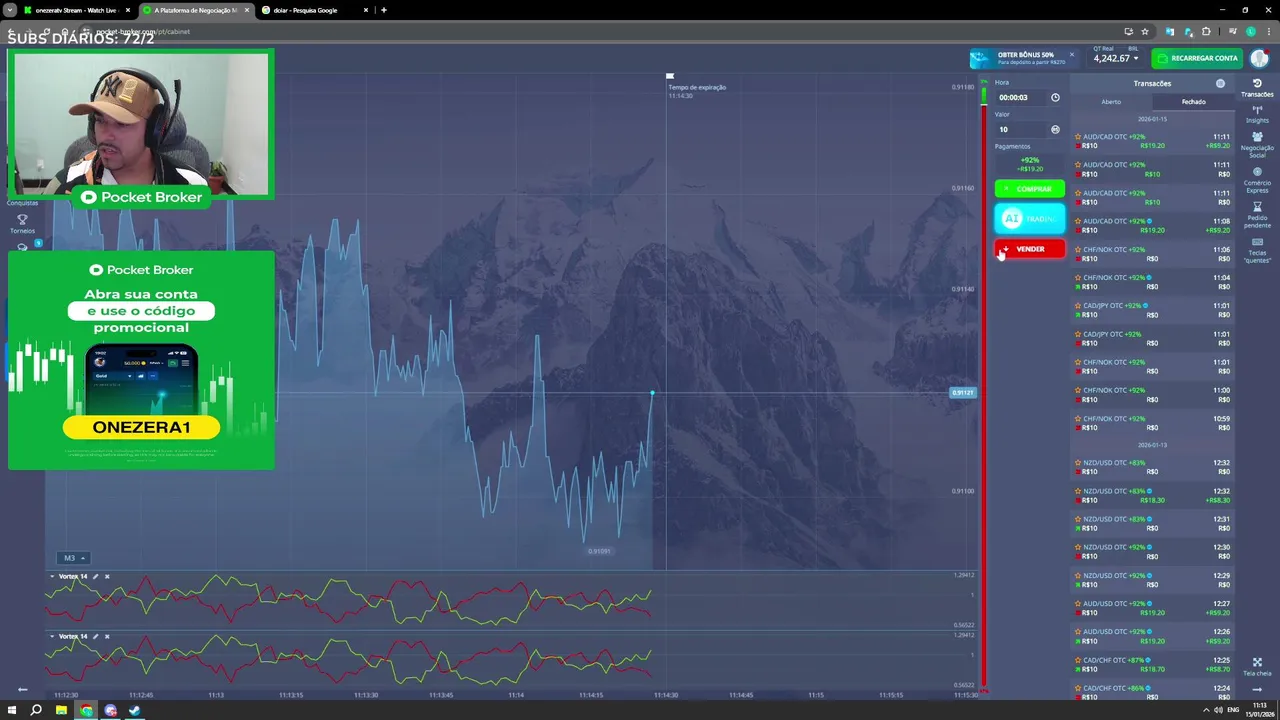
Task: Open the M3 timeframe dropdown
Action: (74, 558)
